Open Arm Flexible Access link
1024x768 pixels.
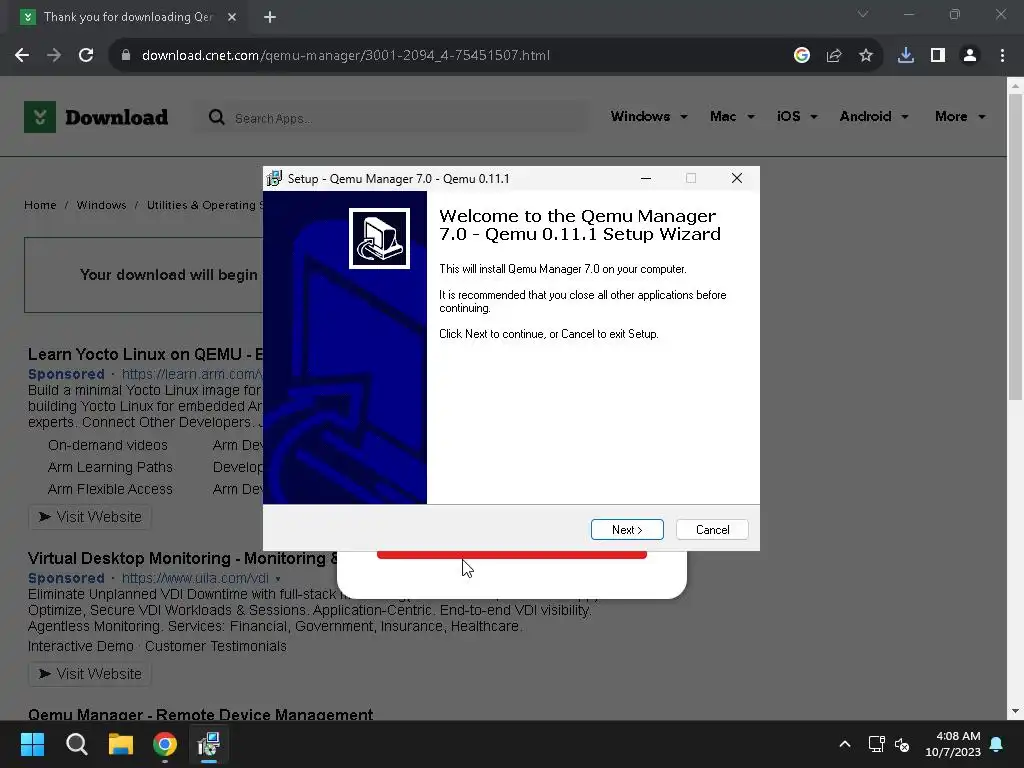(x=110, y=489)
